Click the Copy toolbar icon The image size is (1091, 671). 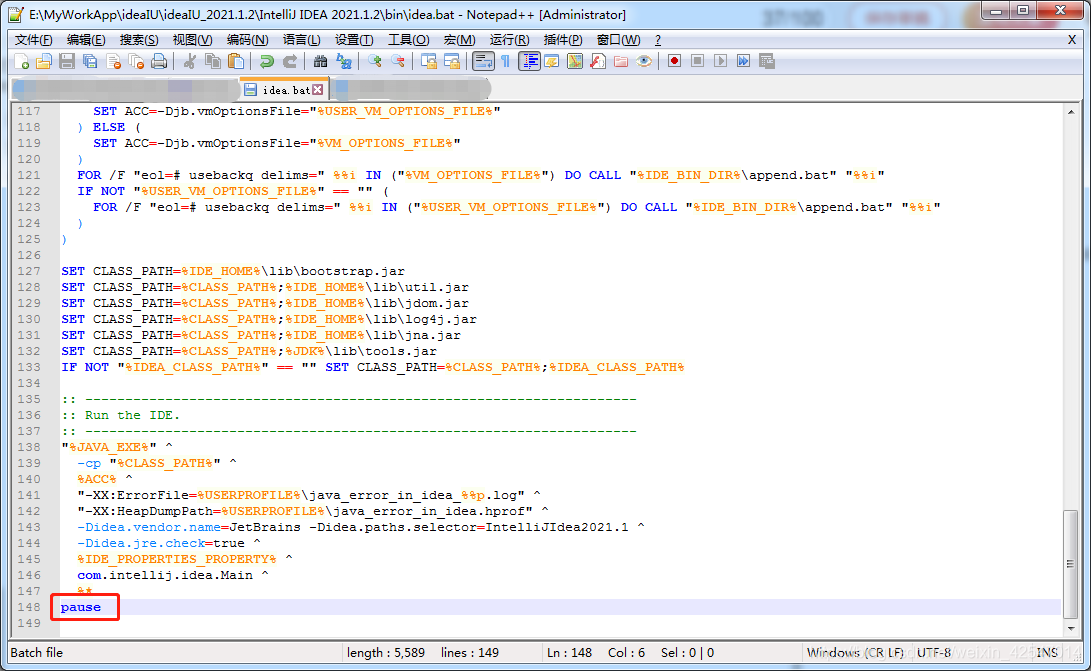tap(213, 62)
